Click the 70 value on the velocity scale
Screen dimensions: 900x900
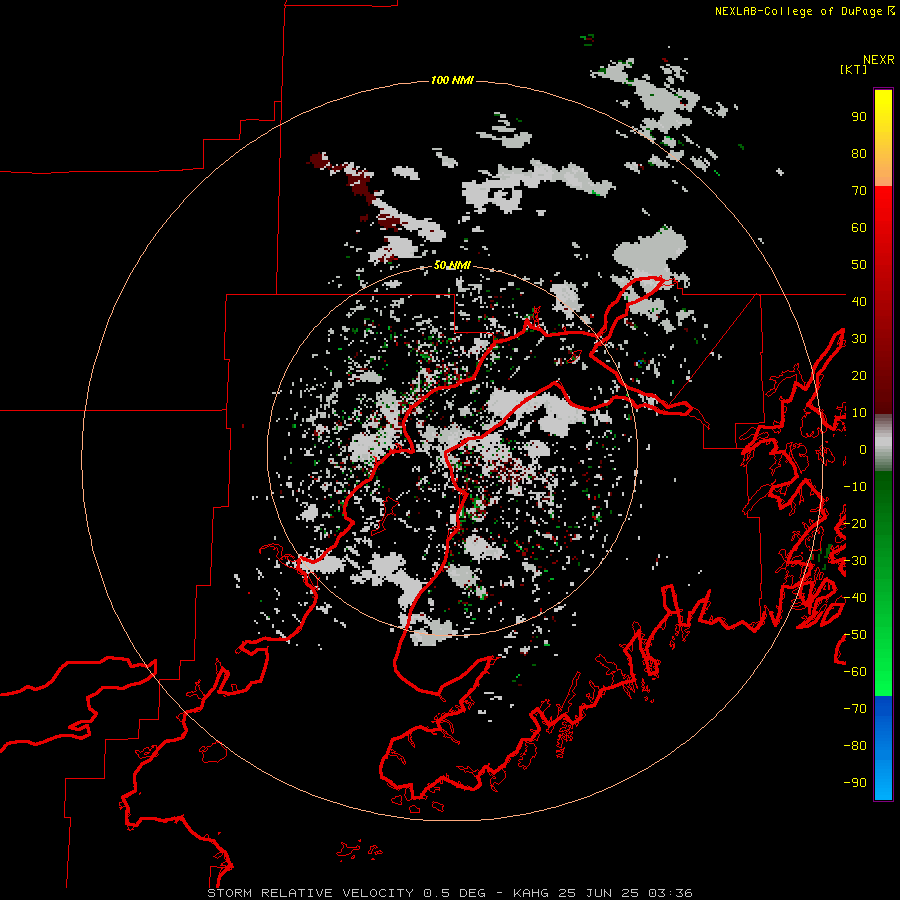click(x=859, y=191)
